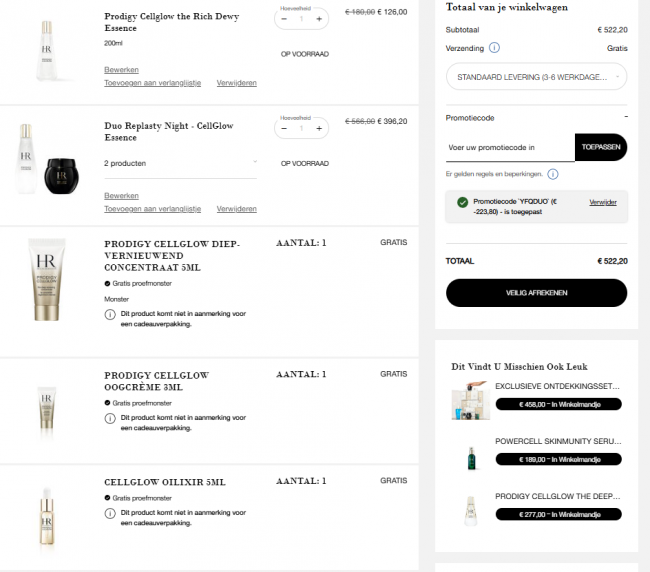Open the Standaard Levering shipping dropdown
650x572 pixels.
(536, 77)
